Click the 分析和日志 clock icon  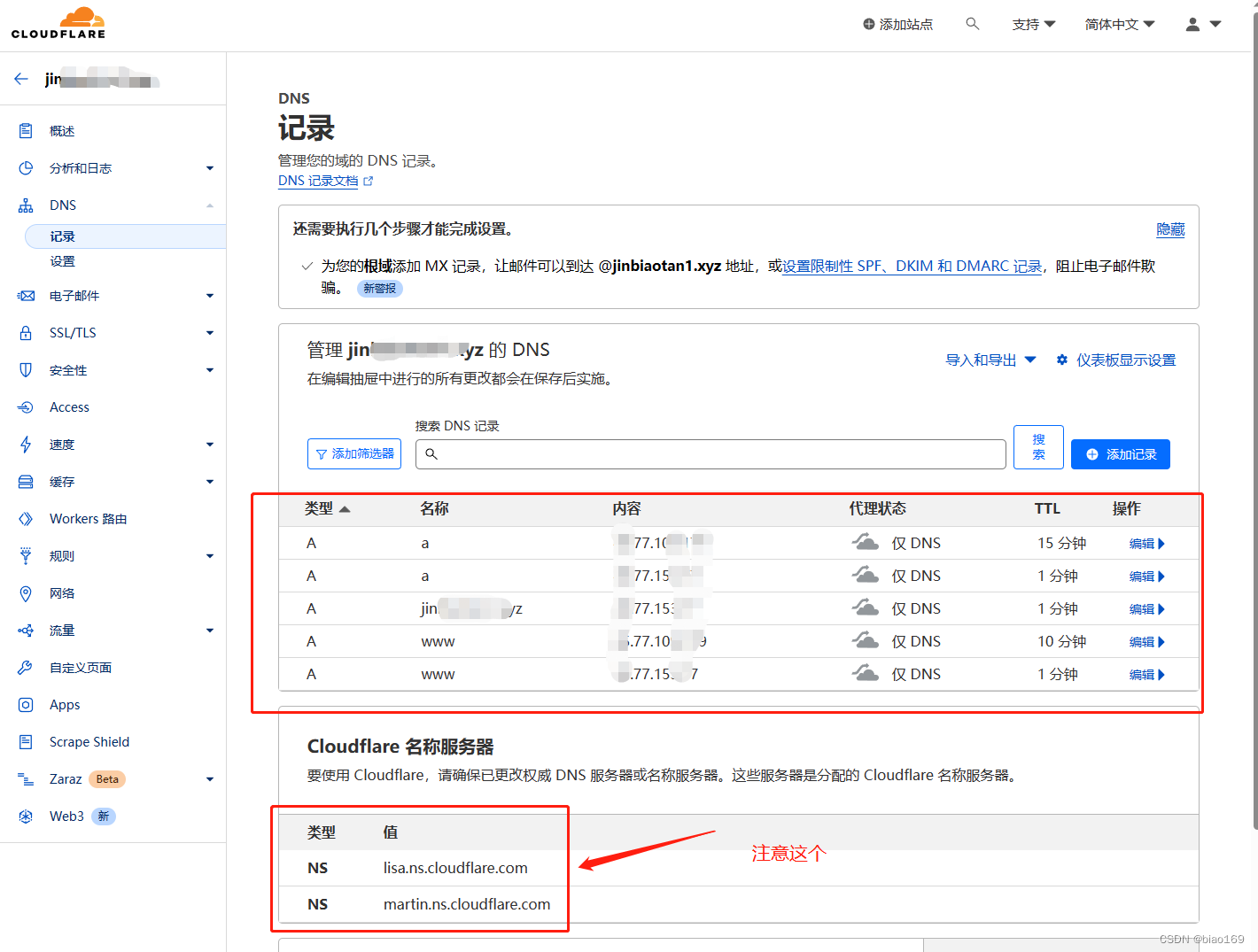26,168
